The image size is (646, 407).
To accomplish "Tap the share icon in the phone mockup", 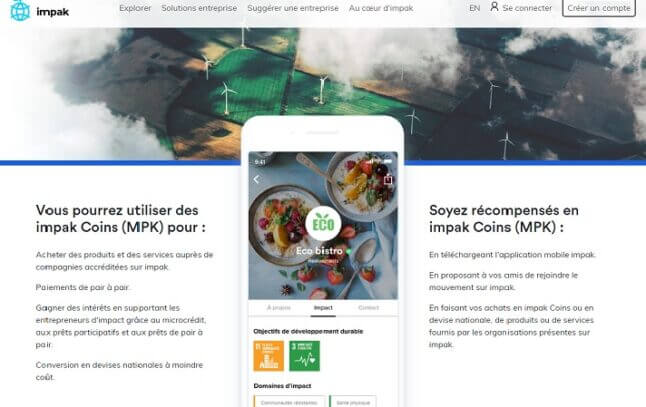I will [388, 180].
